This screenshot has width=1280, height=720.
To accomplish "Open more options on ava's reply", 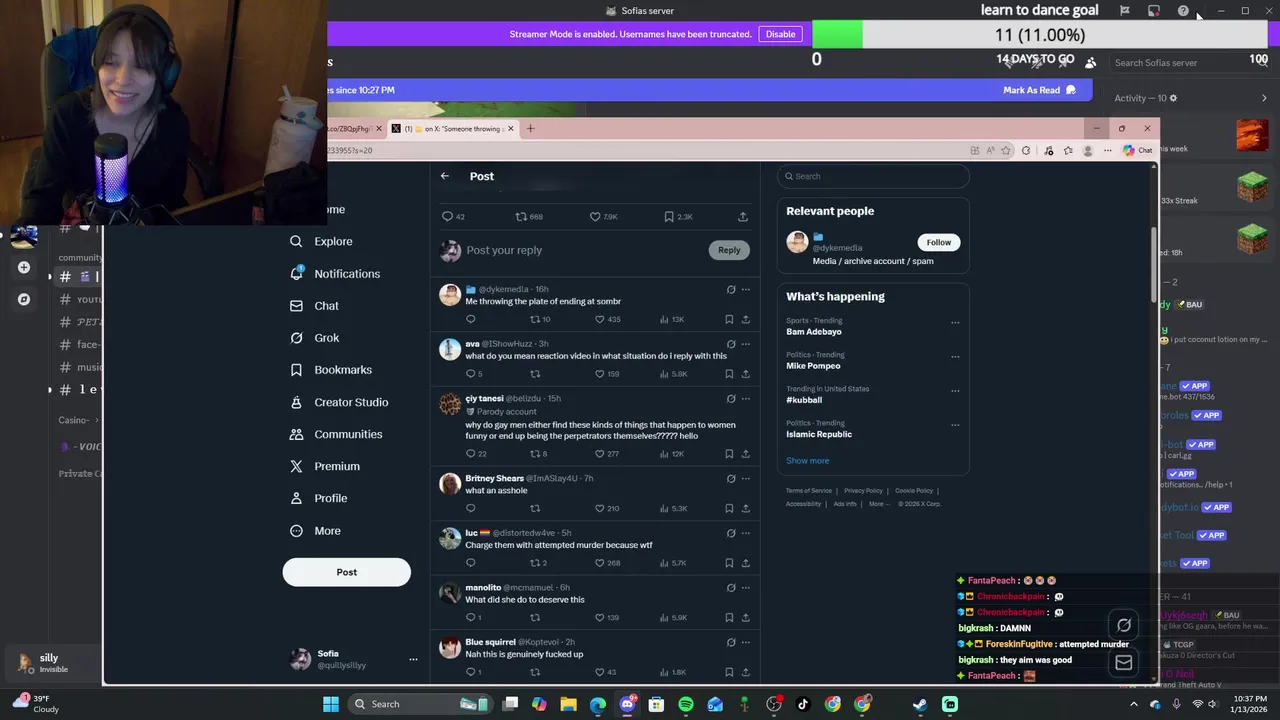I will click(745, 344).
